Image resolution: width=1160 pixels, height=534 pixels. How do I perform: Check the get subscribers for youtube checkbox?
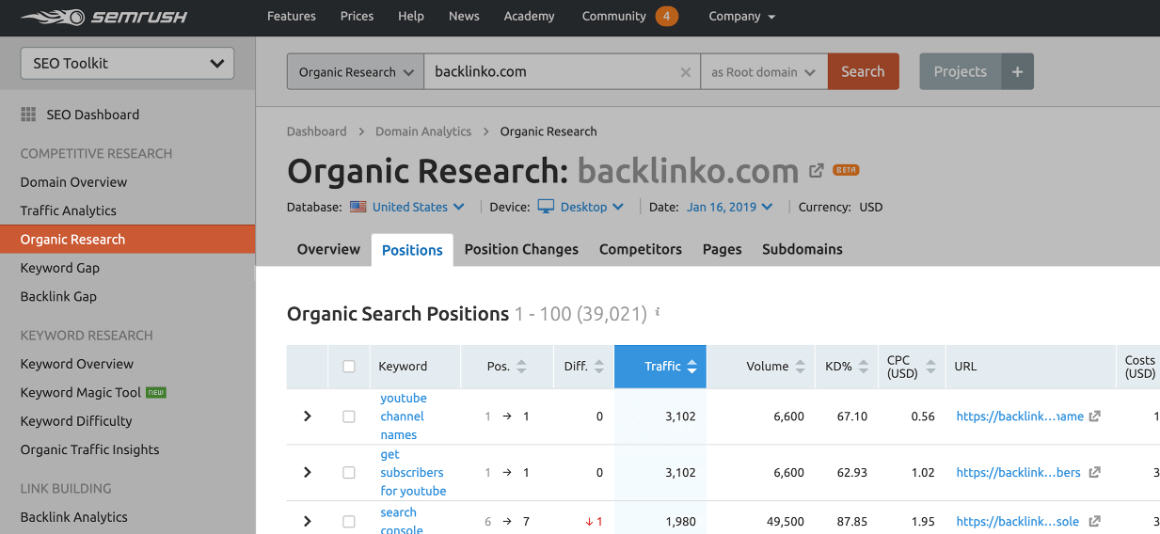[x=349, y=473]
